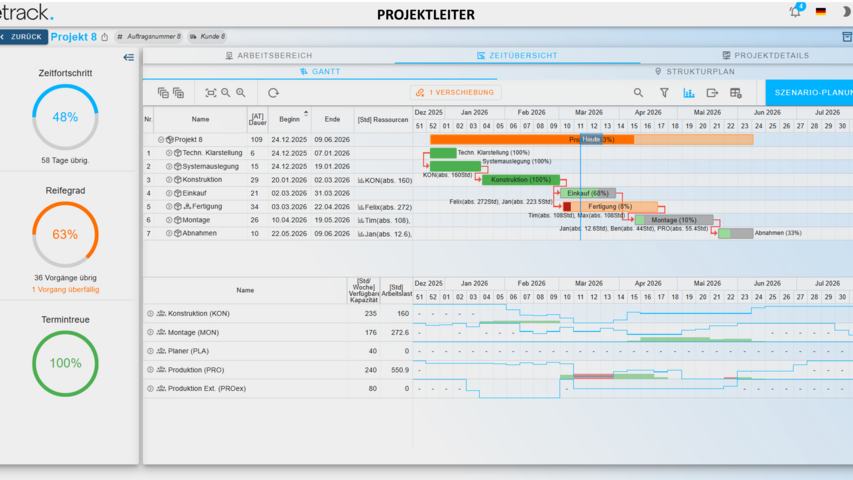Image resolution: width=853 pixels, height=480 pixels.
Task: Collapse the Projekt 8 tree row
Action: [161, 140]
